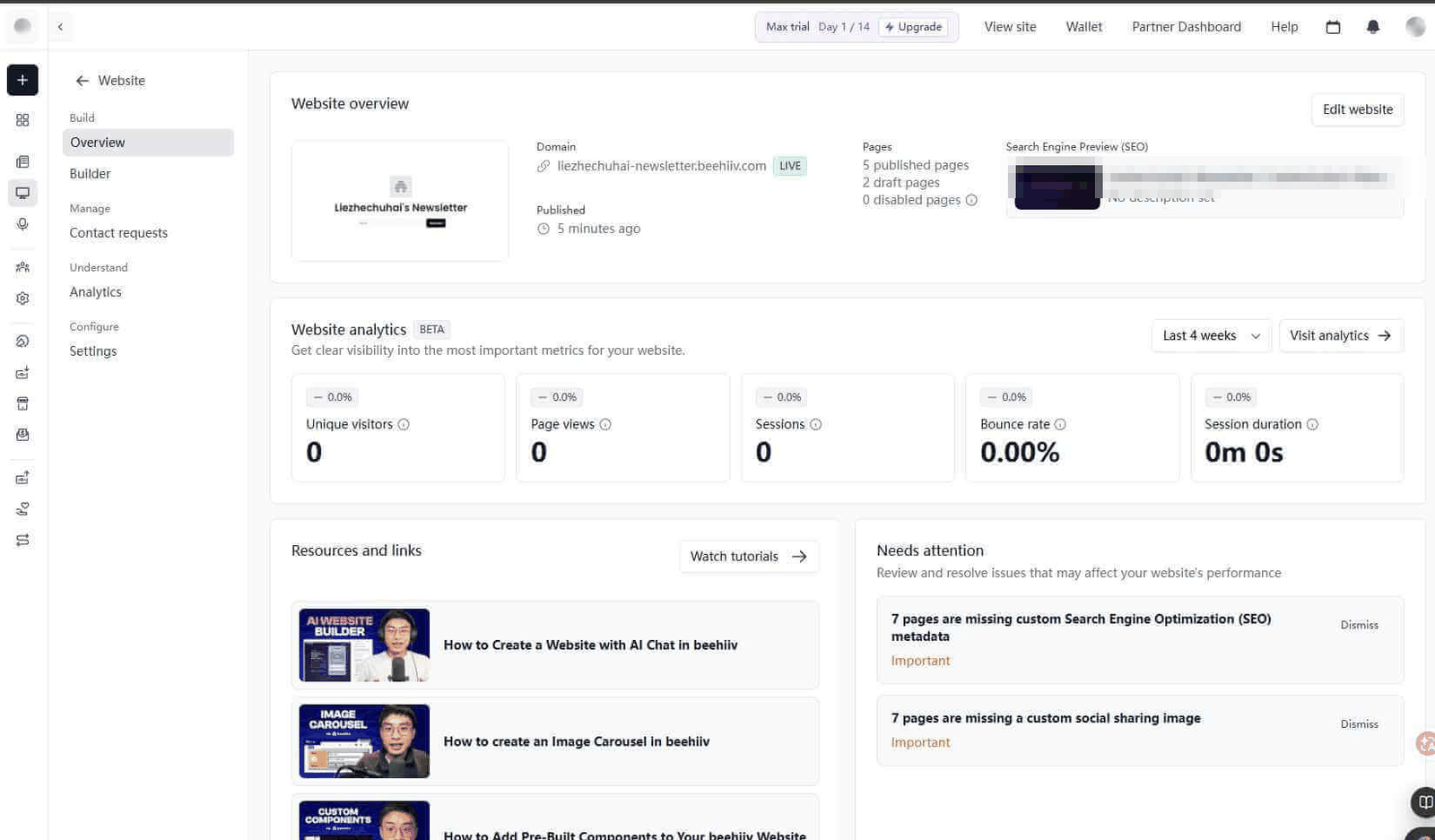Open 'How to Create a Website with AI Chat' title
Viewport: 1435px width, 840px height.
pos(590,645)
